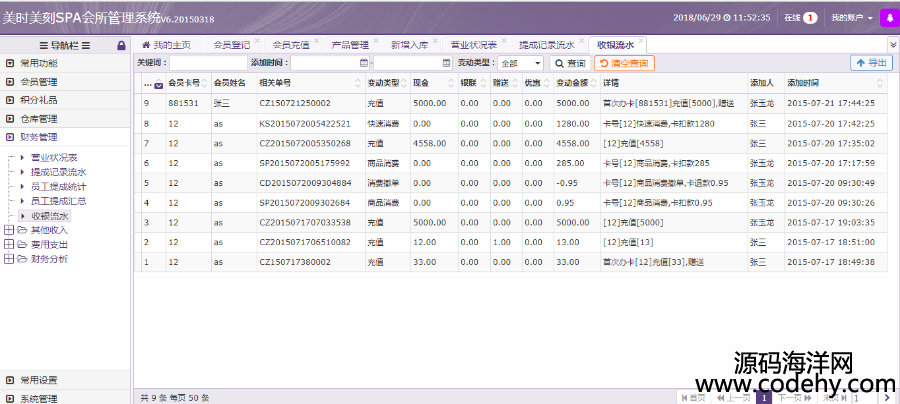Sort by the 会员卡号 column
Image resolution: width=900 pixels, height=404 pixels.
[x=185, y=84]
